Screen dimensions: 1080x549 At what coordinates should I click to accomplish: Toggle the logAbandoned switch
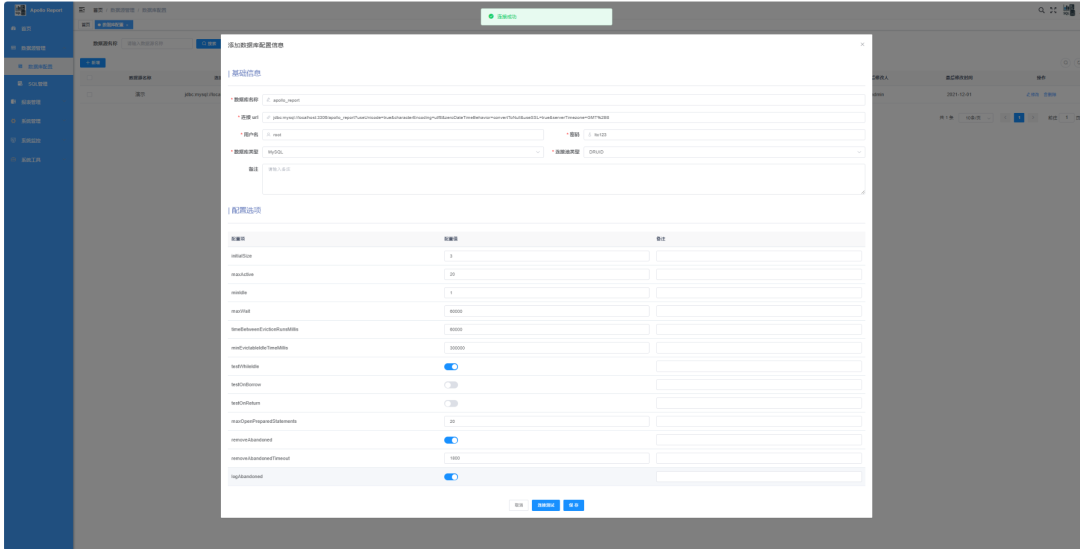tap(450, 477)
